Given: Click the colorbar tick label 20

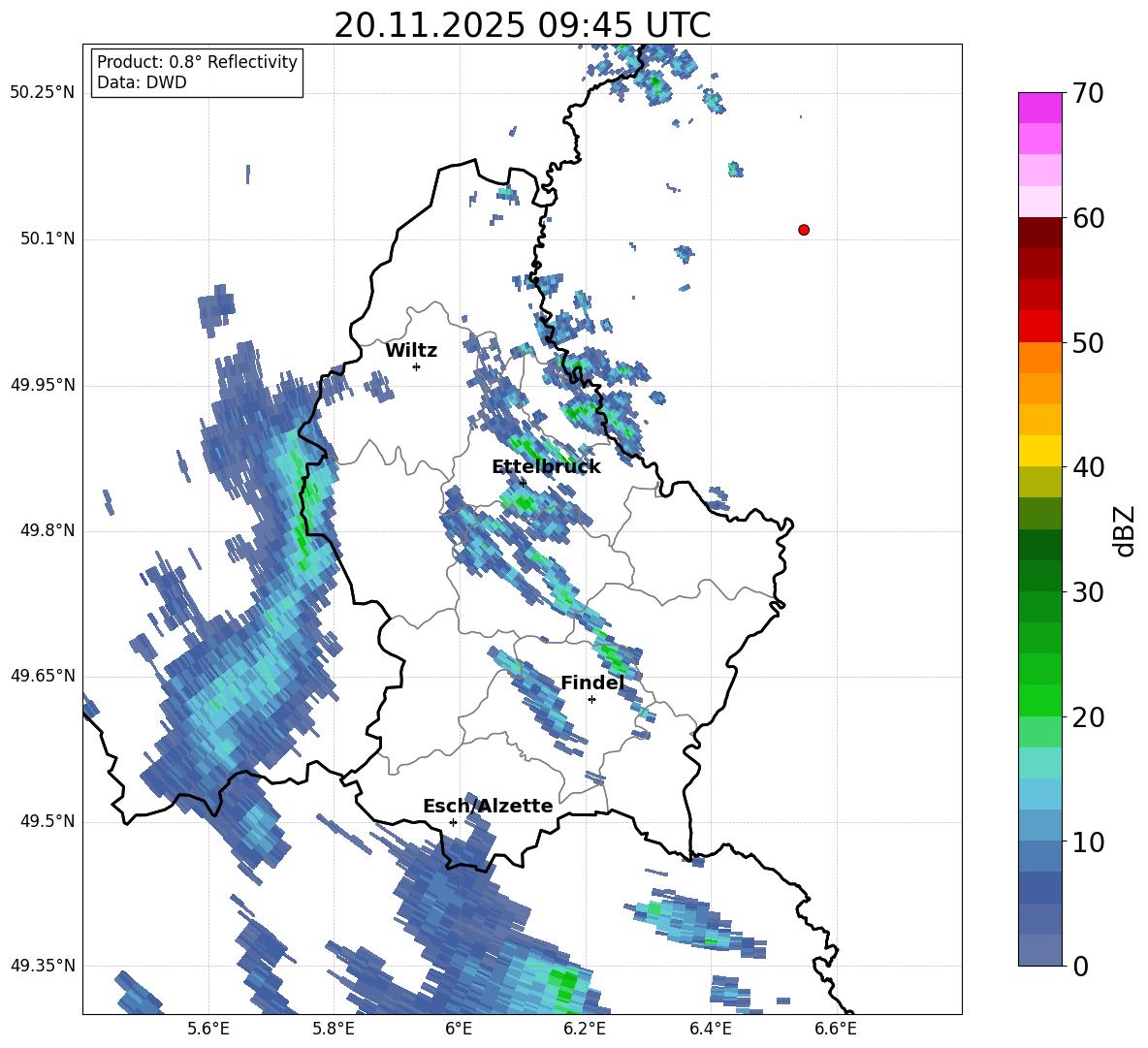Looking at the screenshot, I should pyautogui.click(x=1089, y=717).
